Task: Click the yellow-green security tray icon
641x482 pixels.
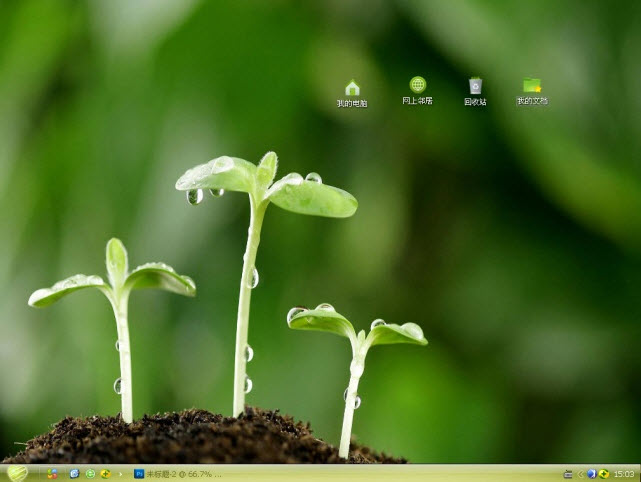Action: [603, 474]
